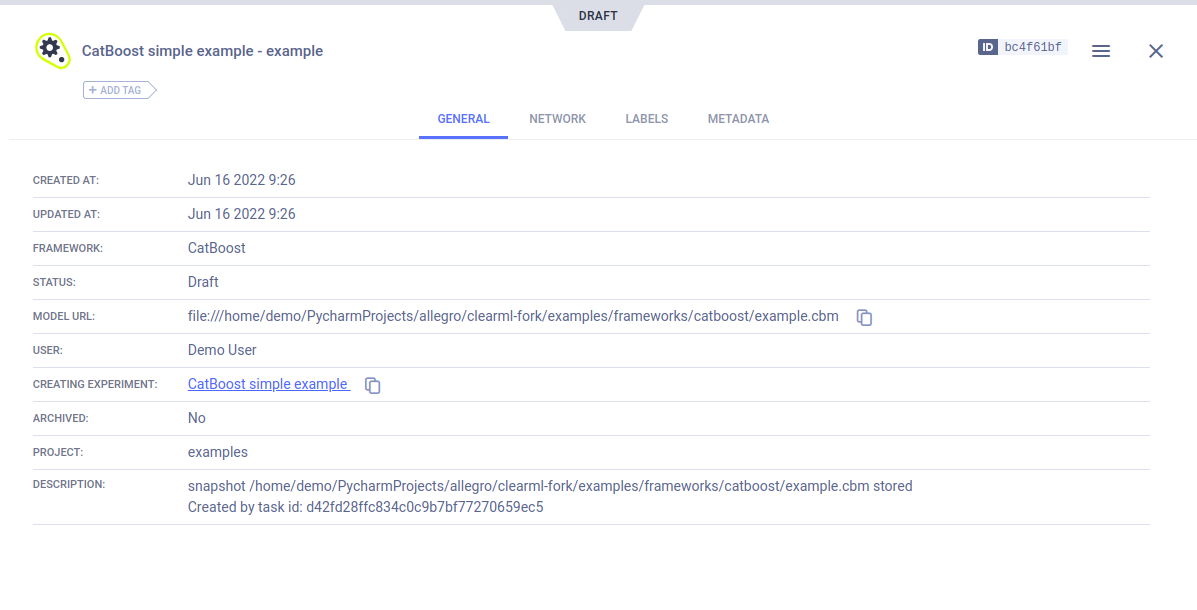Copy the model URL with the copy icon

pos(865,317)
